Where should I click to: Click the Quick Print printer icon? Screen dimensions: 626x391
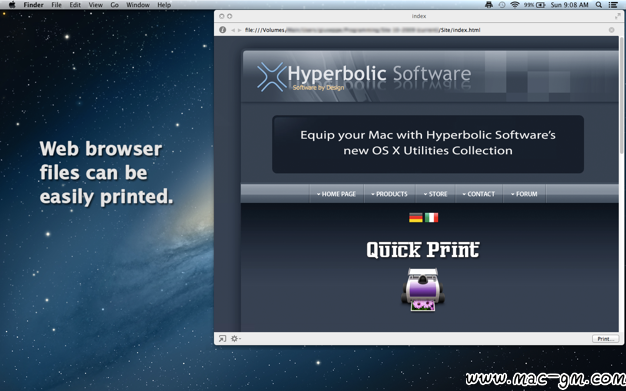[x=423, y=290]
